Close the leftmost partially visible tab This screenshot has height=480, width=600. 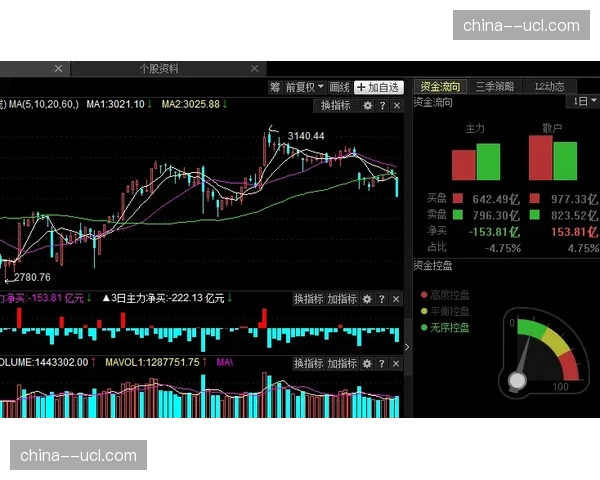[x=58, y=69]
